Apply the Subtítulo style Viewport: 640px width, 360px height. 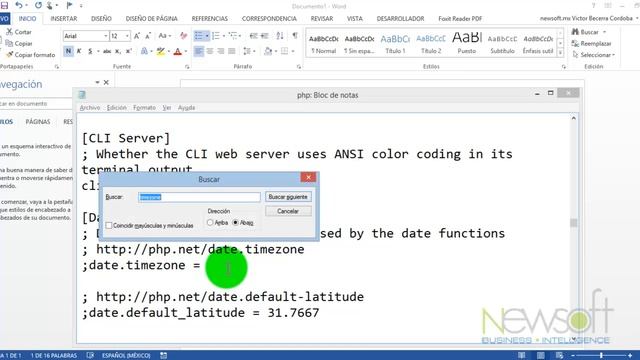click(x=502, y=44)
